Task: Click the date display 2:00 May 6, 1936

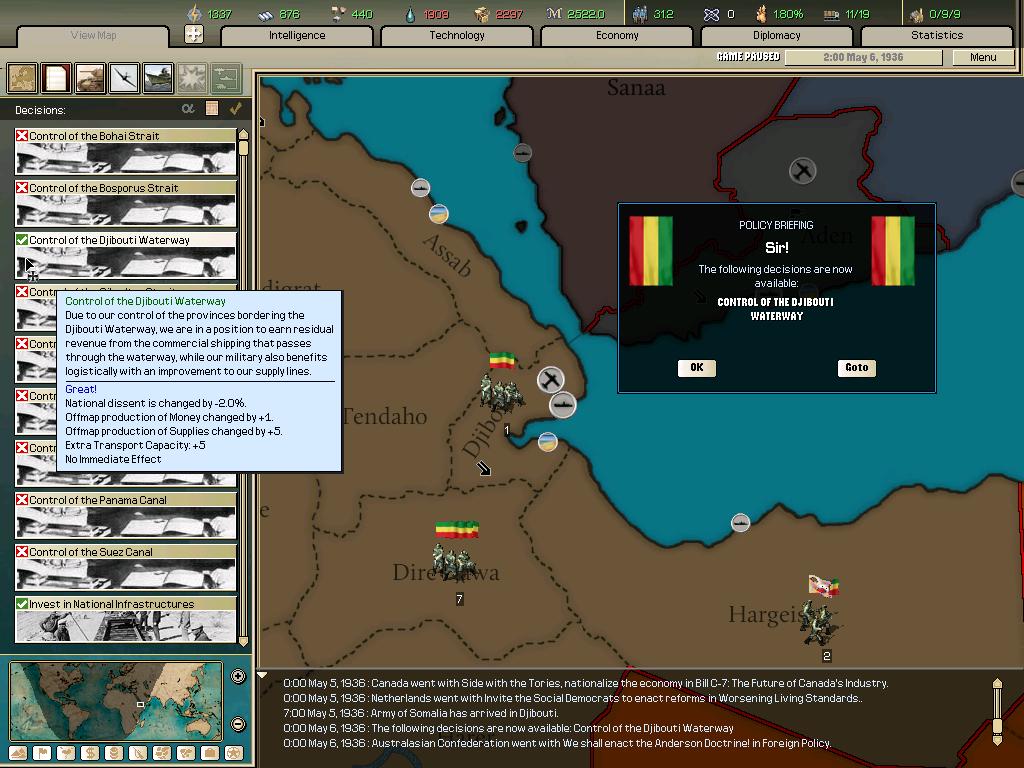Action: pos(863,57)
